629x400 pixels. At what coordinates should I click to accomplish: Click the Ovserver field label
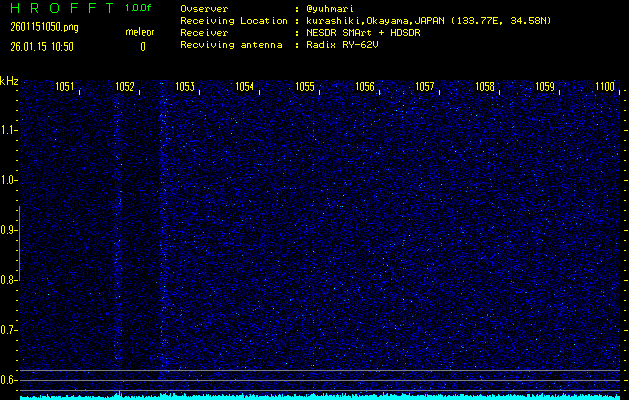coord(204,9)
